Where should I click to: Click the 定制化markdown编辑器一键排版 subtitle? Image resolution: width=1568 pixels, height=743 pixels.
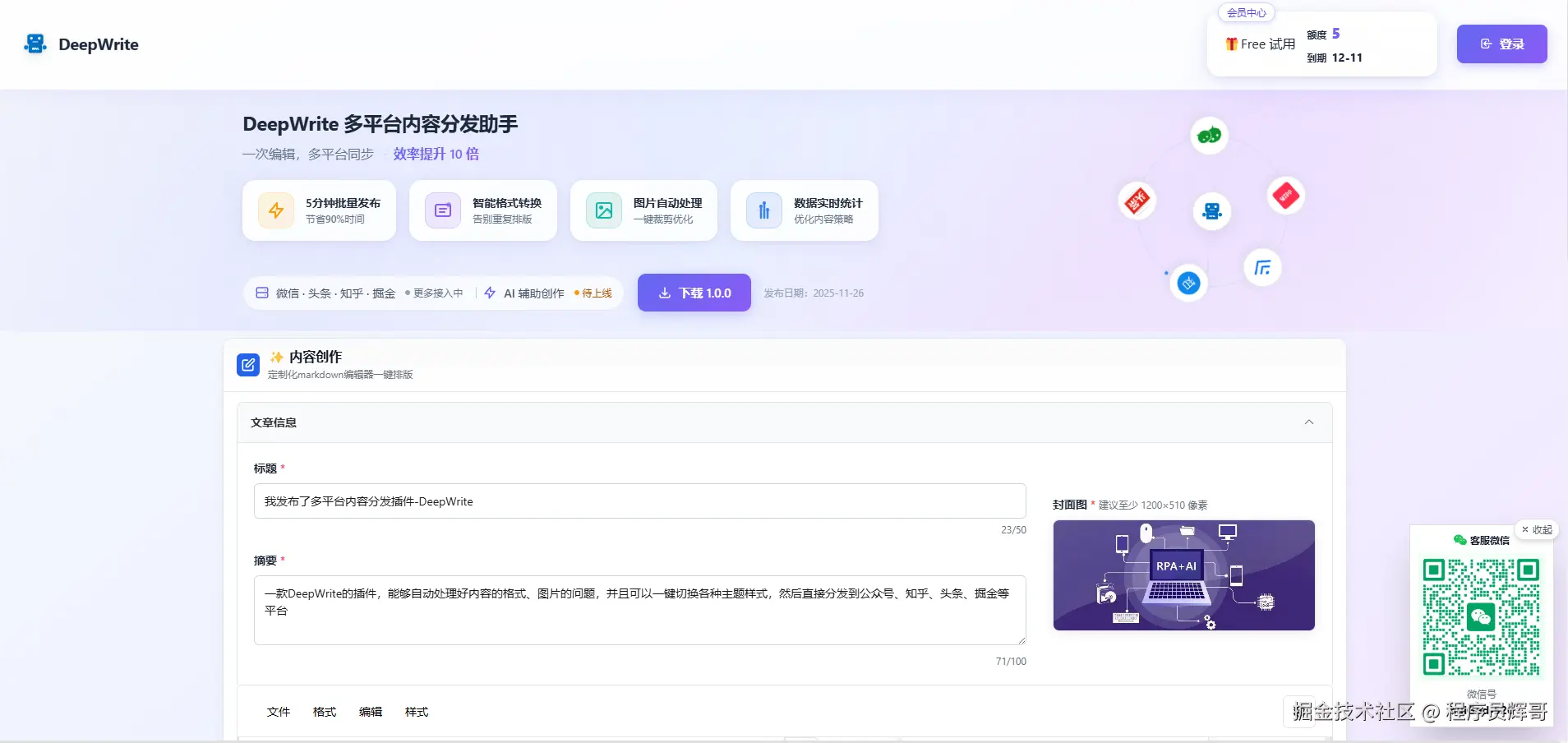(x=340, y=375)
